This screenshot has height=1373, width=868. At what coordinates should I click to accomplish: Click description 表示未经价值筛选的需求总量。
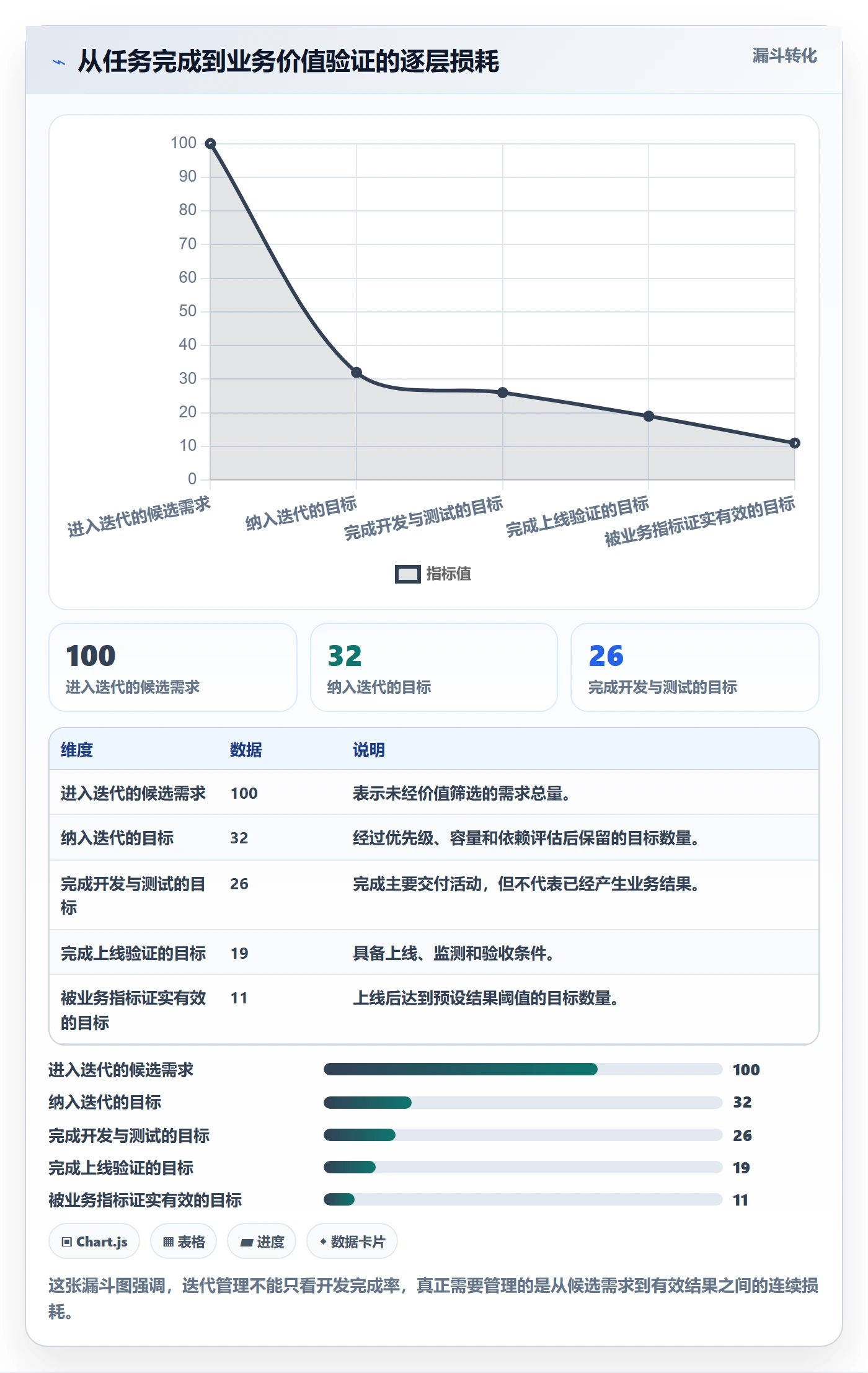[x=461, y=793]
